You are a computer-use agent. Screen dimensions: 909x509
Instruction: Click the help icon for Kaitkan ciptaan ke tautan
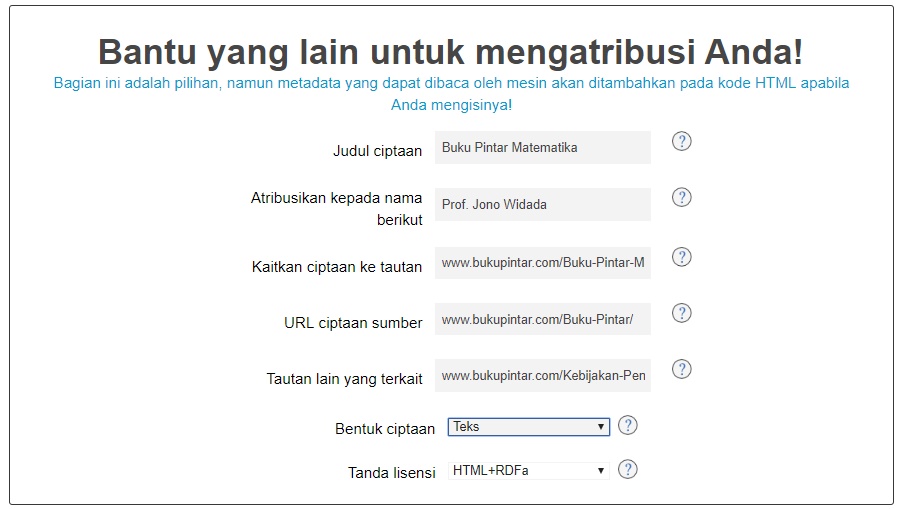pyautogui.click(x=681, y=257)
